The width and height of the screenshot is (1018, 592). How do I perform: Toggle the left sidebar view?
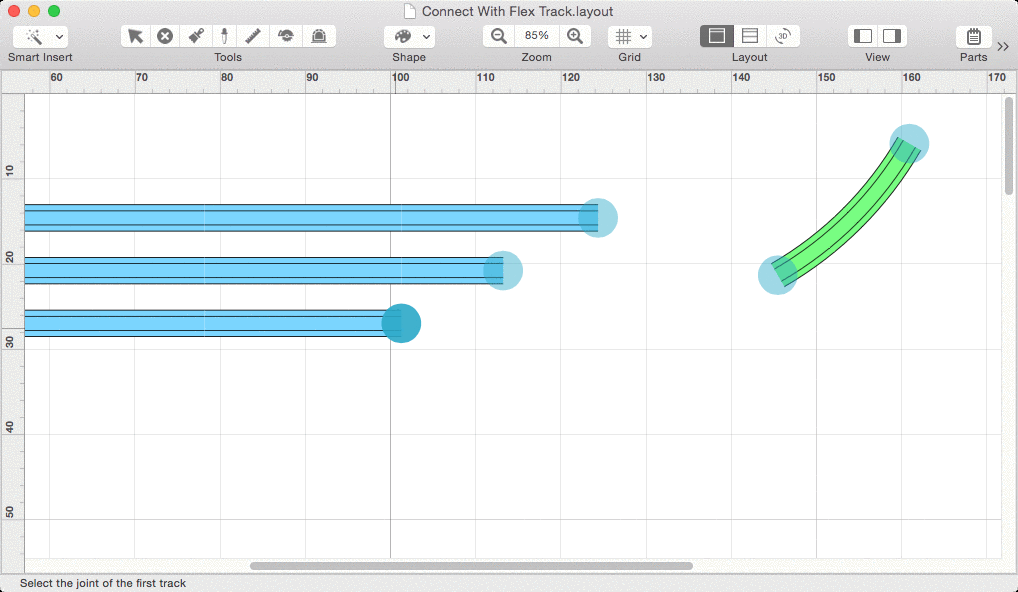(x=863, y=36)
